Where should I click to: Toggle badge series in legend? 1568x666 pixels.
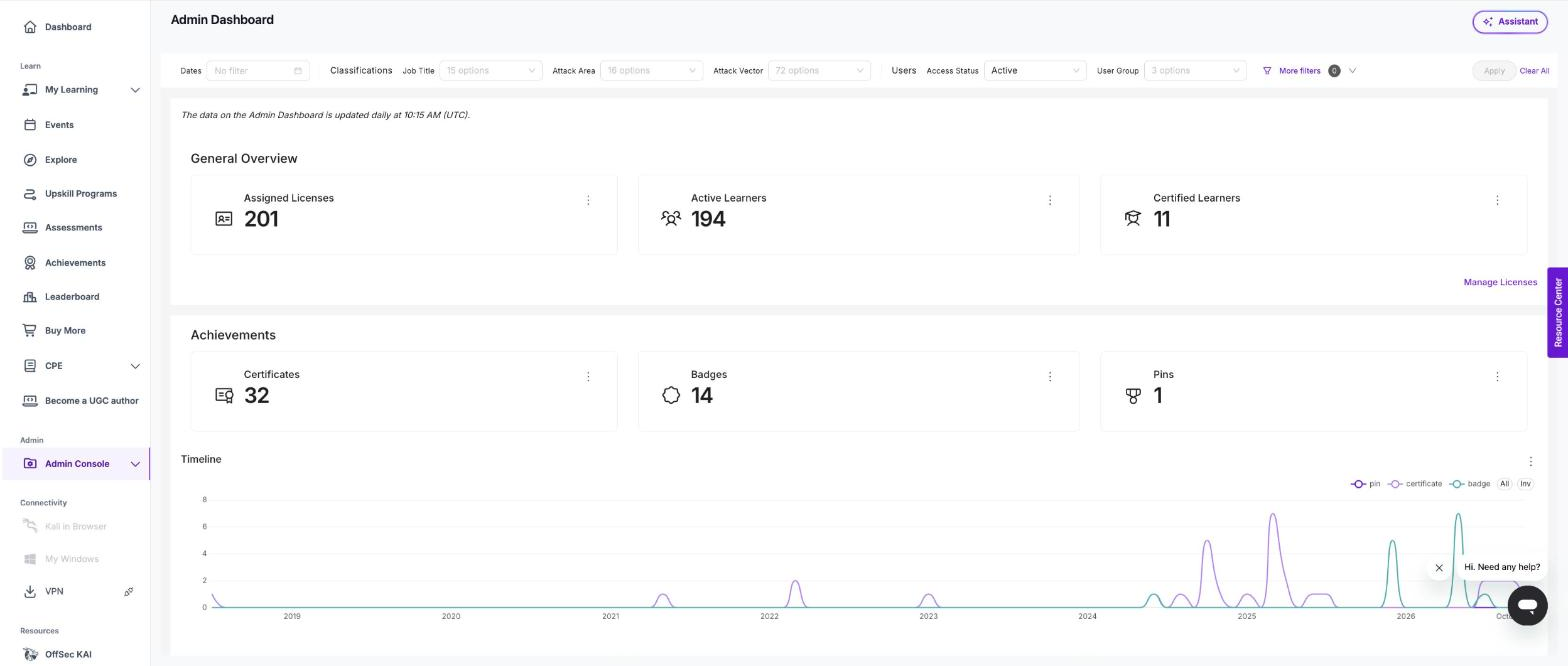[x=1470, y=484]
